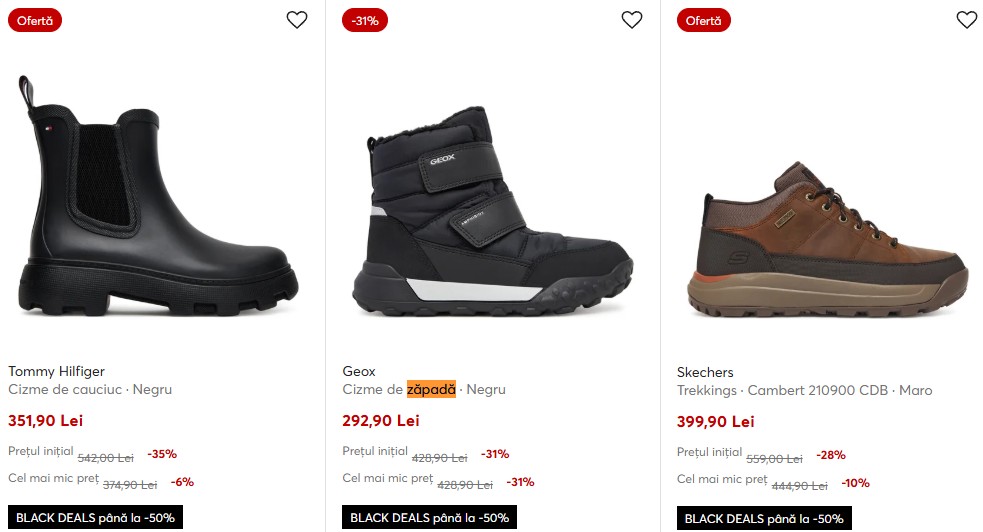Open "Cizme de cauciuc · Negru" product
The width and height of the screenshot is (983, 532).
tap(90, 389)
